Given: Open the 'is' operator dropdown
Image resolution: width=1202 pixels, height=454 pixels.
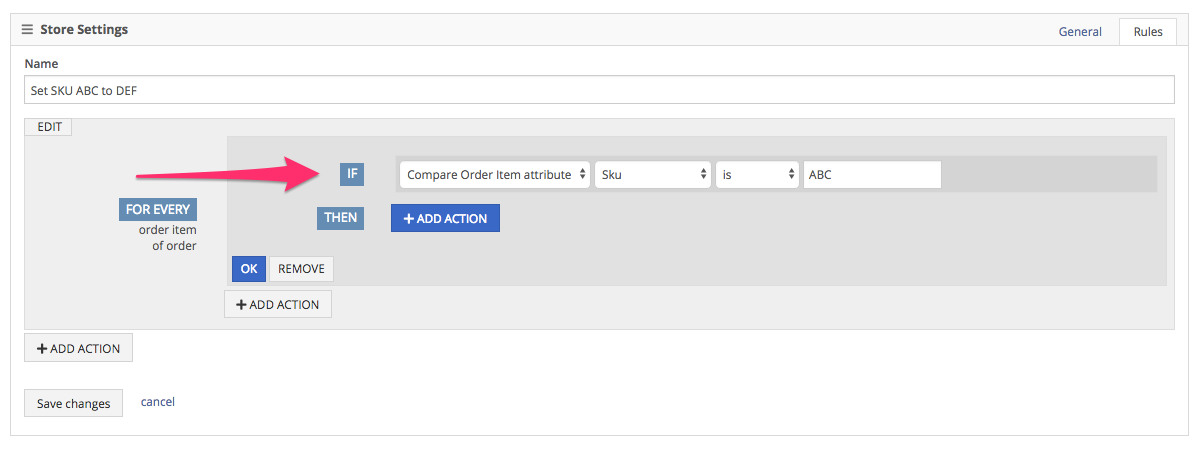Looking at the screenshot, I should pos(757,175).
